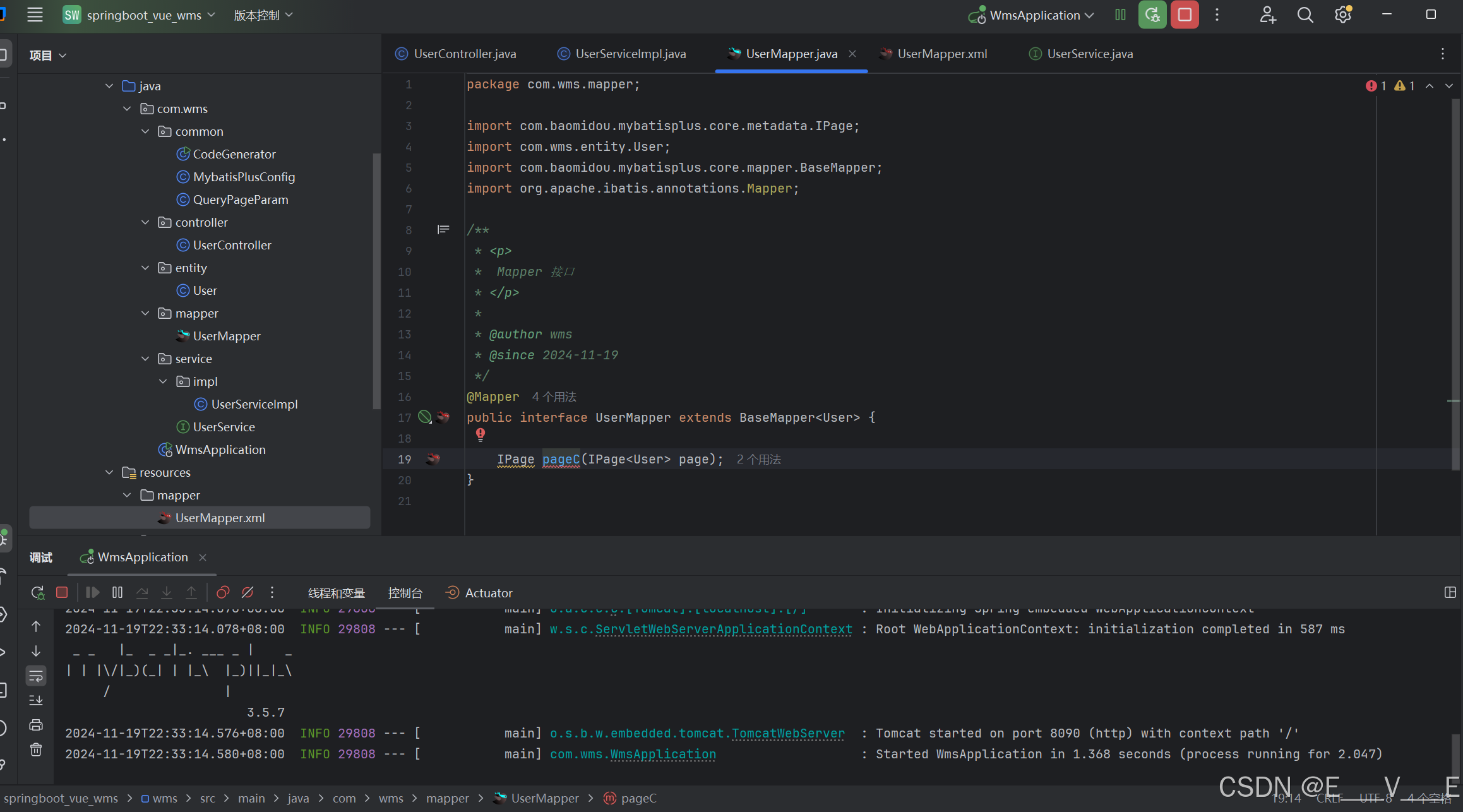Screen dimensions: 1463x812
Task: Open the Search Everywhere magnifier icon
Action: tap(1305, 15)
